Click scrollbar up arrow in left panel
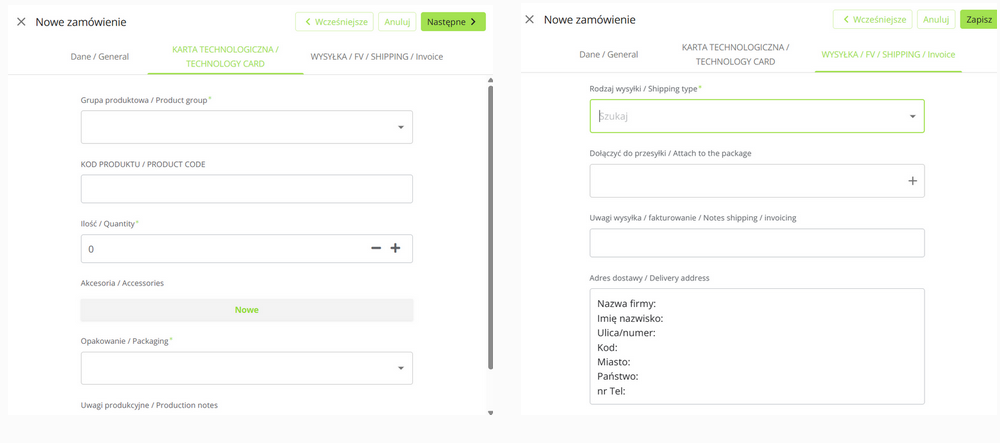 [x=490, y=80]
